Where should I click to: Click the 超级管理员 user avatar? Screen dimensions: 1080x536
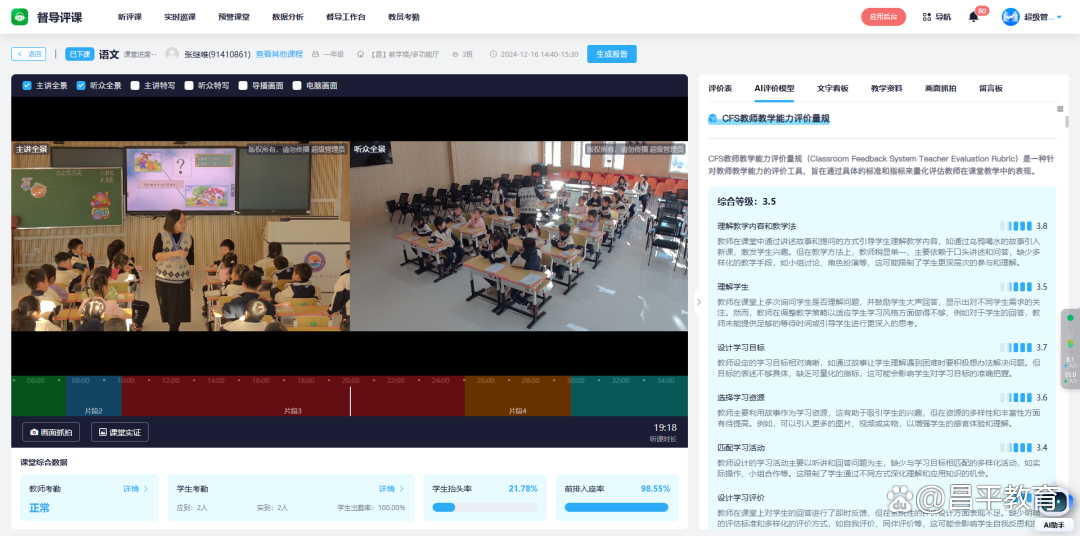click(x=1010, y=17)
